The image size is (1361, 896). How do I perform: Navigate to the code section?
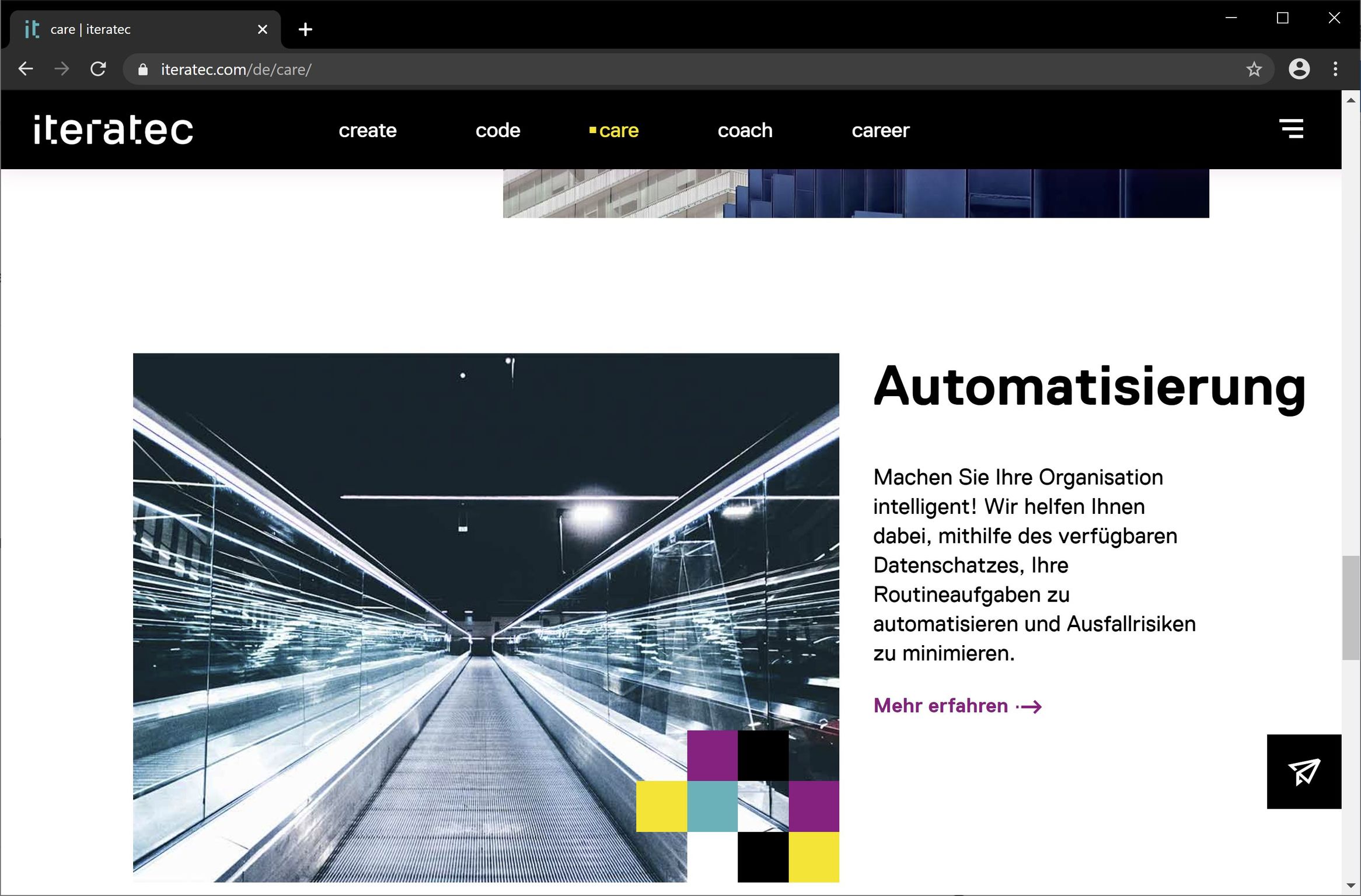point(498,130)
